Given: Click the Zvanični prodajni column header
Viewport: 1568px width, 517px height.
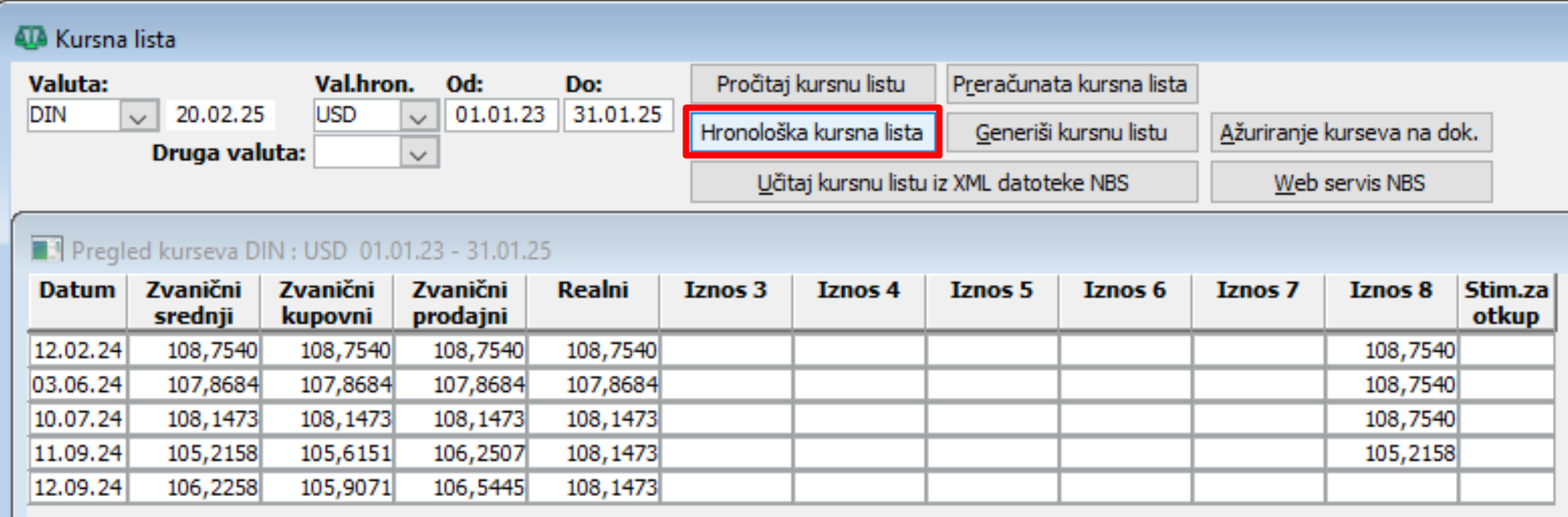Looking at the screenshot, I should pyautogui.click(x=460, y=302).
